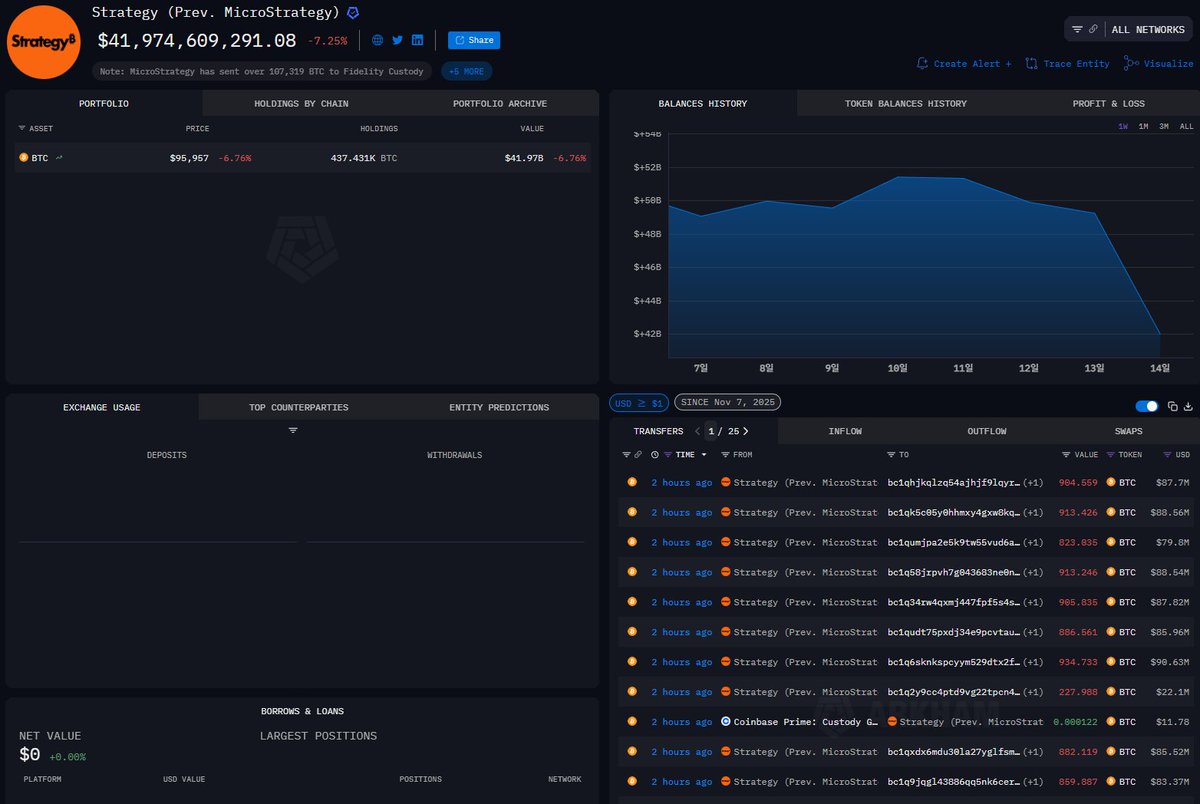This screenshot has width=1200, height=804.
Task: Open the Twitter profile icon
Action: coord(398,40)
